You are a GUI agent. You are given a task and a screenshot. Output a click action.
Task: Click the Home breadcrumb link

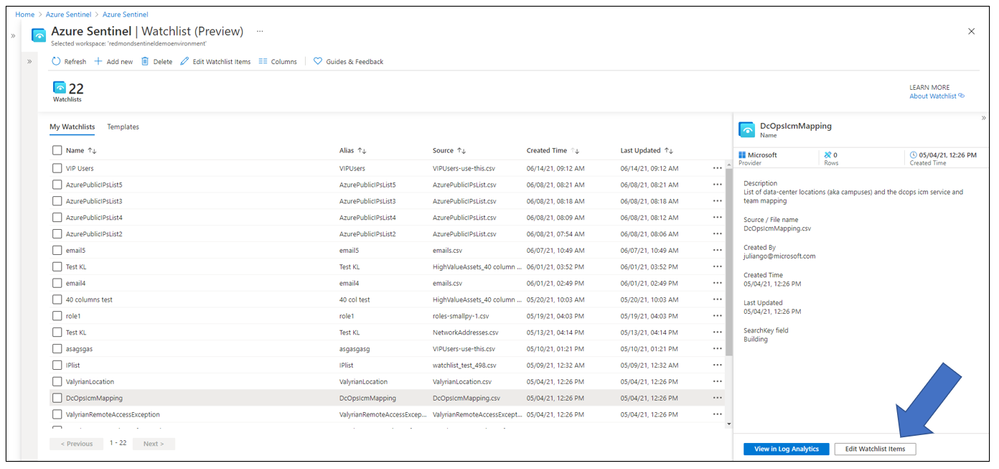point(25,14)
